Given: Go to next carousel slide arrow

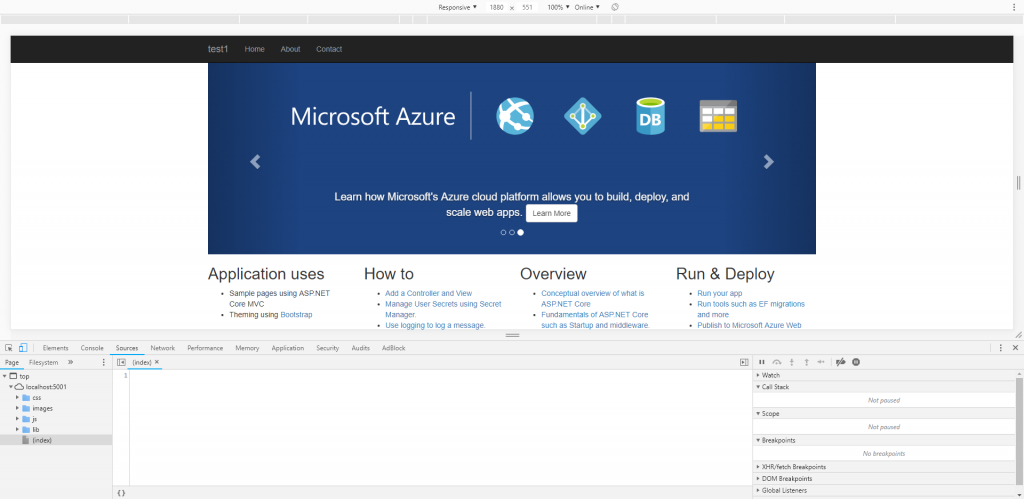Looking at the screenshot, I should [769, 161].
